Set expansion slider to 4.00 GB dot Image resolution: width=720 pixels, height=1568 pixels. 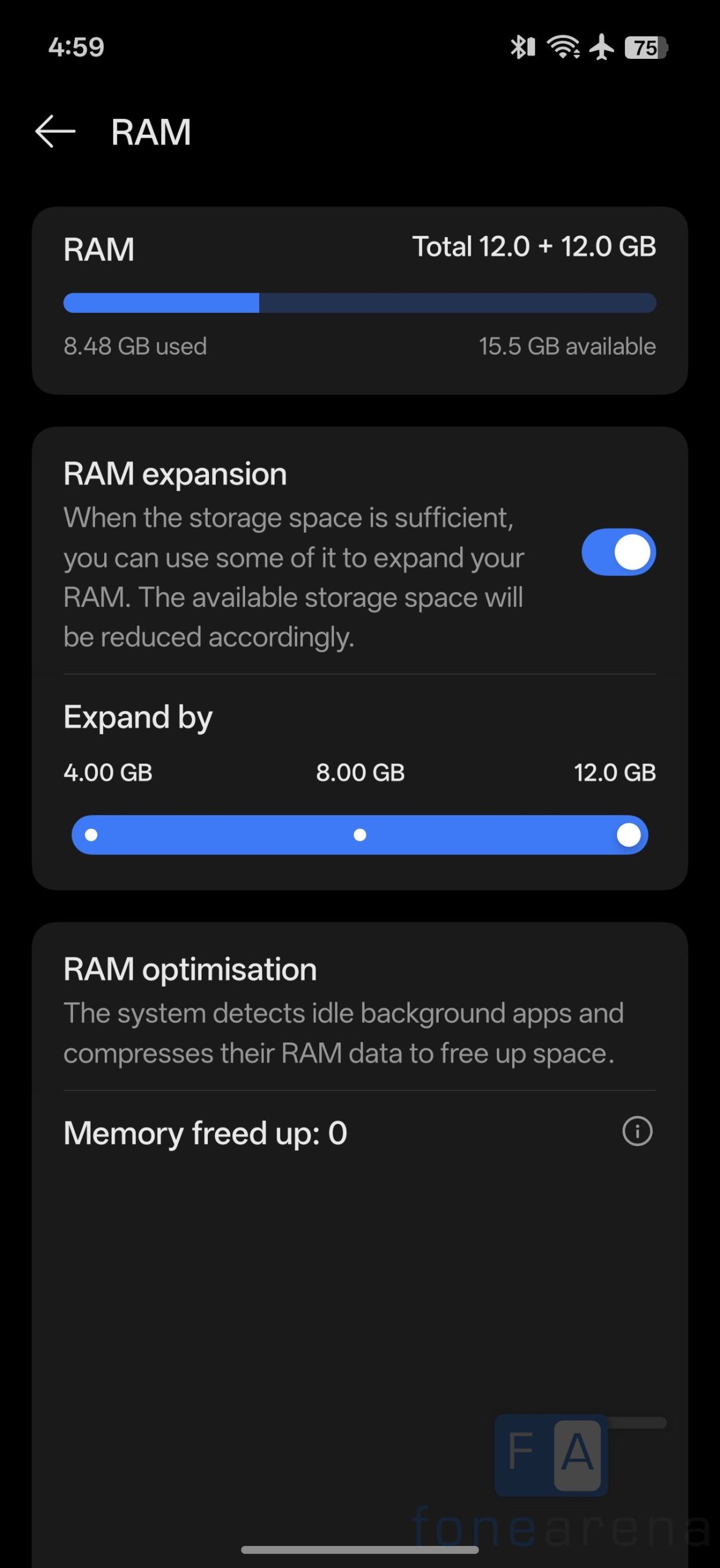[x=91, y=835]
